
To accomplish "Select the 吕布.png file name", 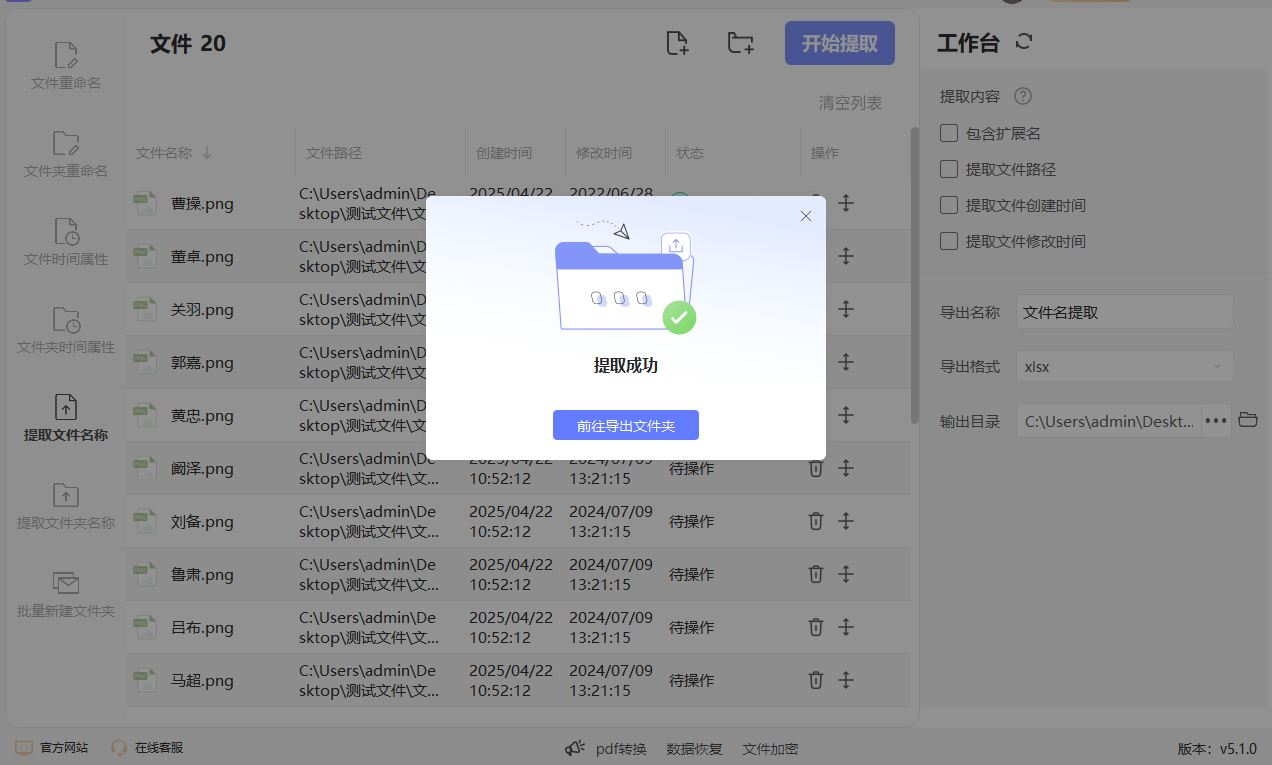I will coord(202,628).
